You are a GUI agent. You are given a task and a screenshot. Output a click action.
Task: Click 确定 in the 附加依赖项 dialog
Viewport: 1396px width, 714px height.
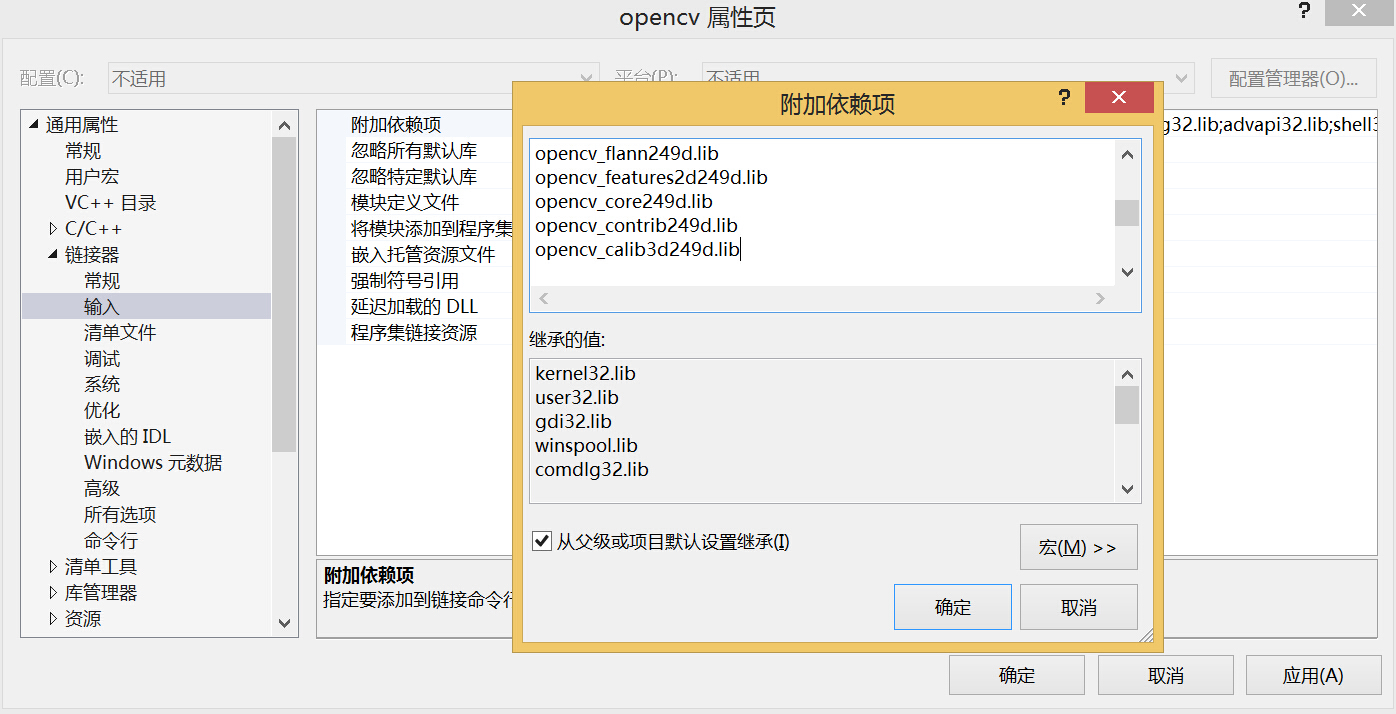(x=953, y=607)
